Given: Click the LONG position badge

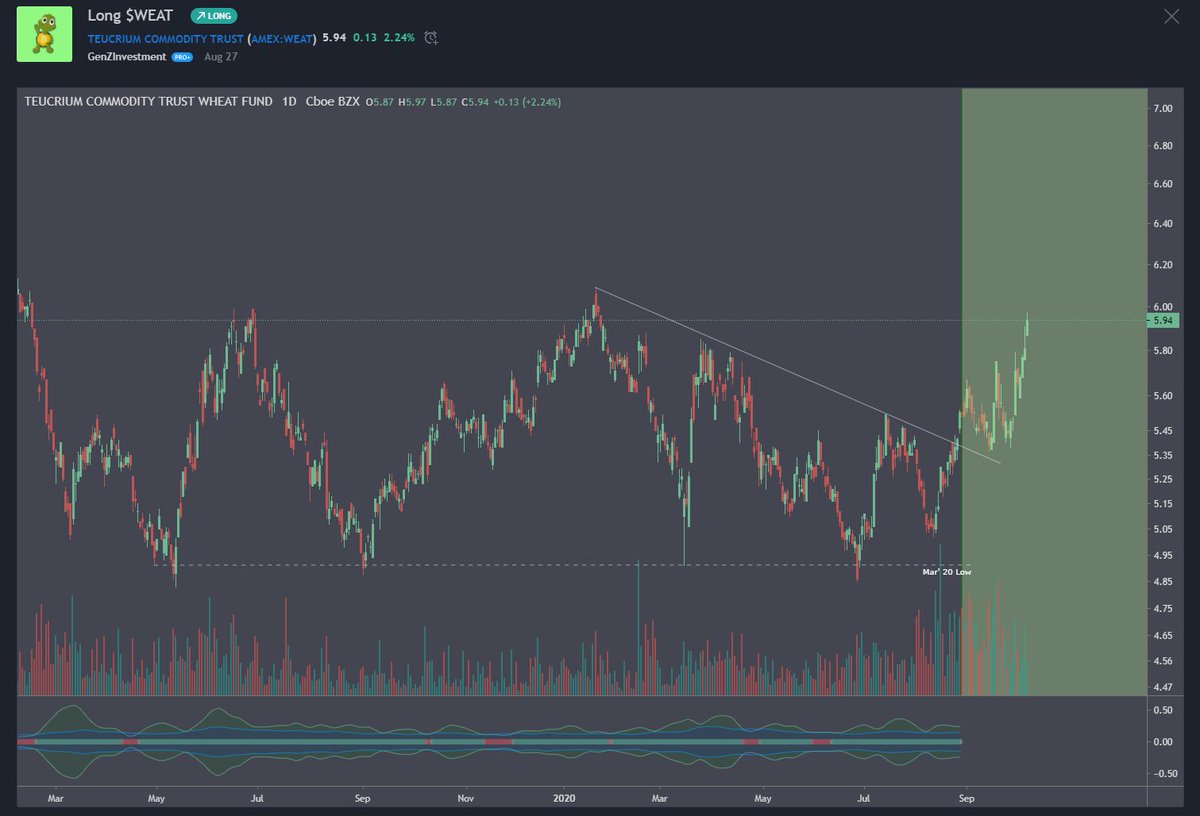Looking at the screenshot, I should click(x=213, y=17).
